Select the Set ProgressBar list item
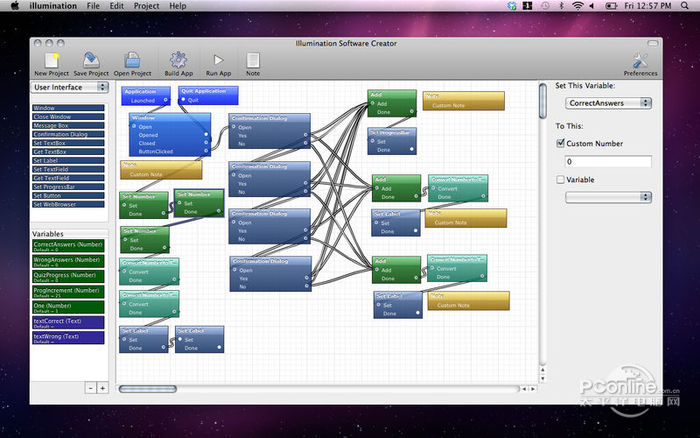This screenshot has height=438, width=700. pyautogui.click(x=68, y=187)
